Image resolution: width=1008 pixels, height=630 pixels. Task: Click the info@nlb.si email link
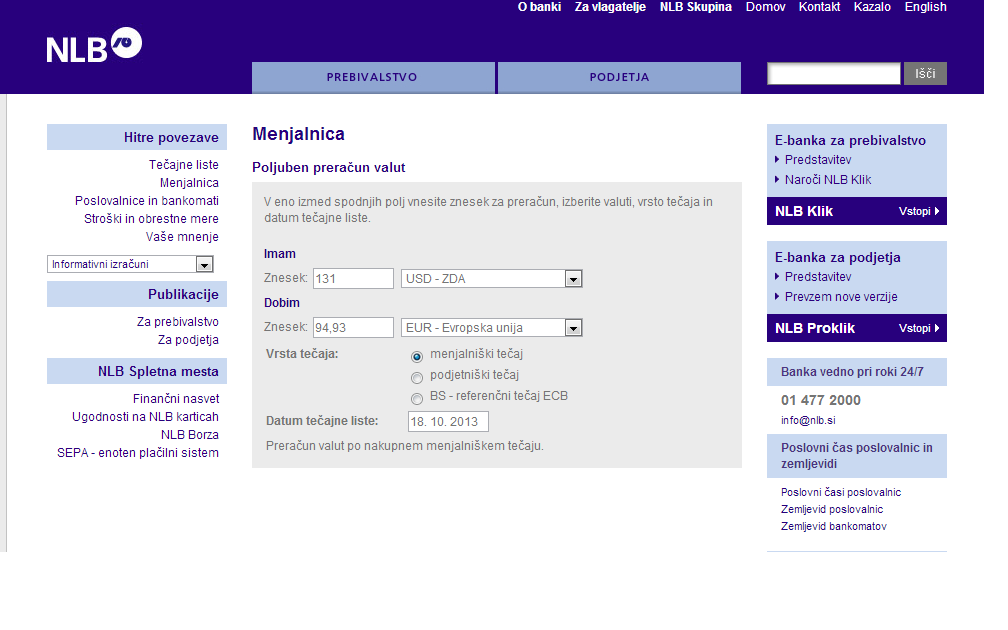tap(808, 420)
